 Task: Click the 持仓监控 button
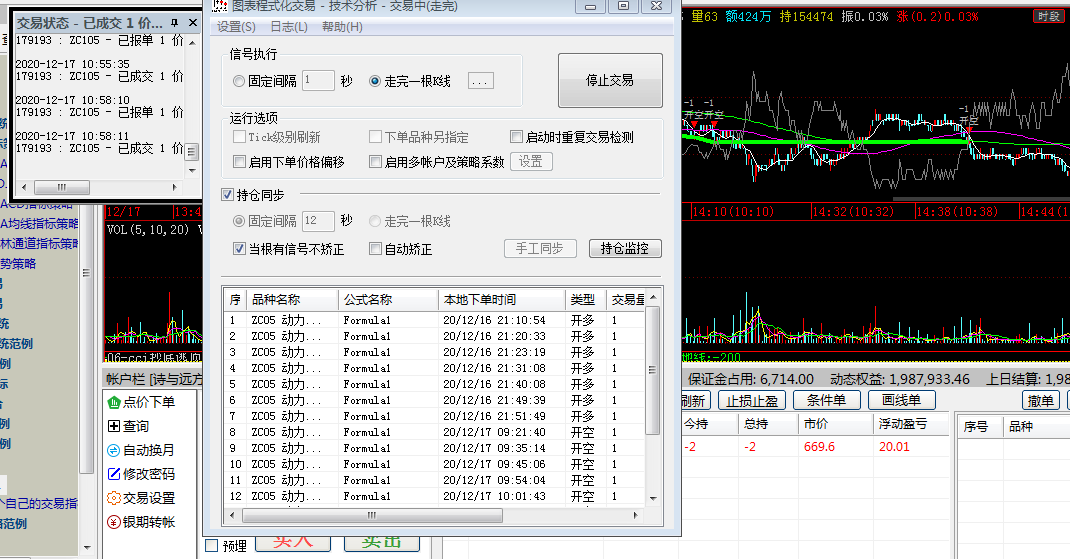(625, 249)
